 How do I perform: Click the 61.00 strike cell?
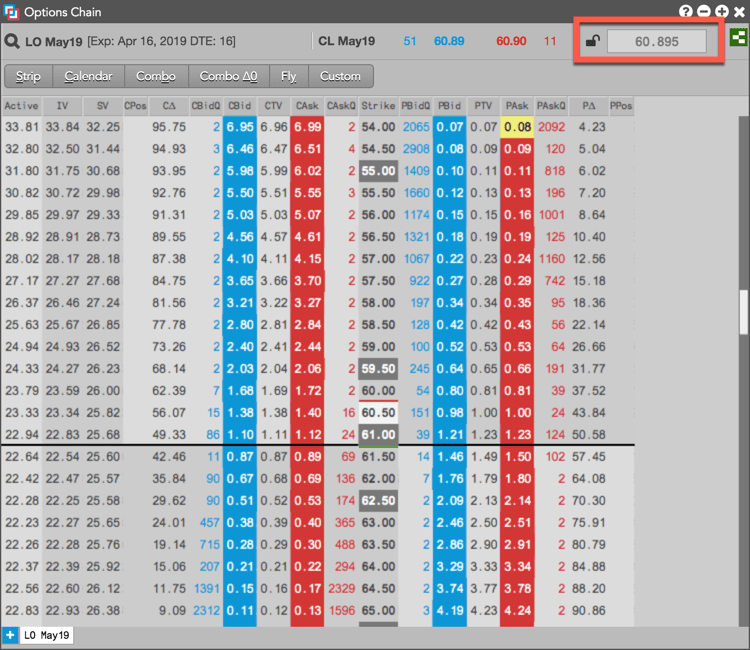pos(378,435)
